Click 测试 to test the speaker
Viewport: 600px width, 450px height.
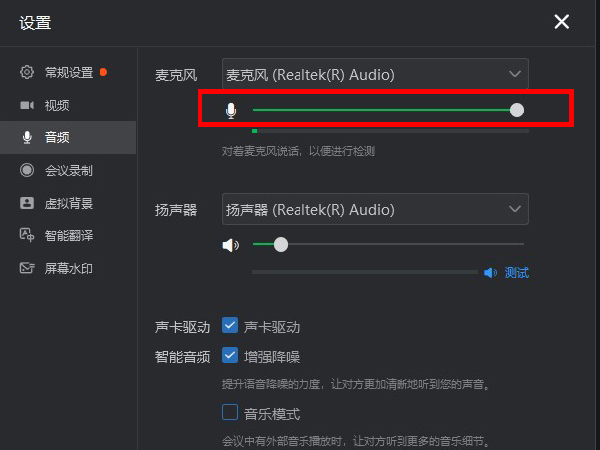coord(517,273)
